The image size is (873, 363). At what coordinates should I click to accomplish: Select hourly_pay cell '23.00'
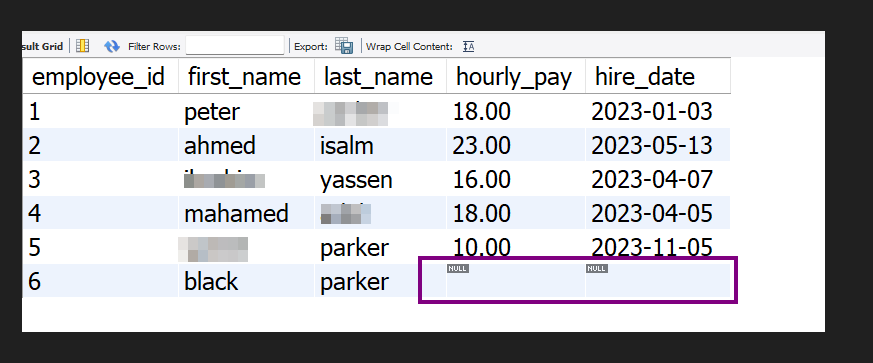click(516, 145)
